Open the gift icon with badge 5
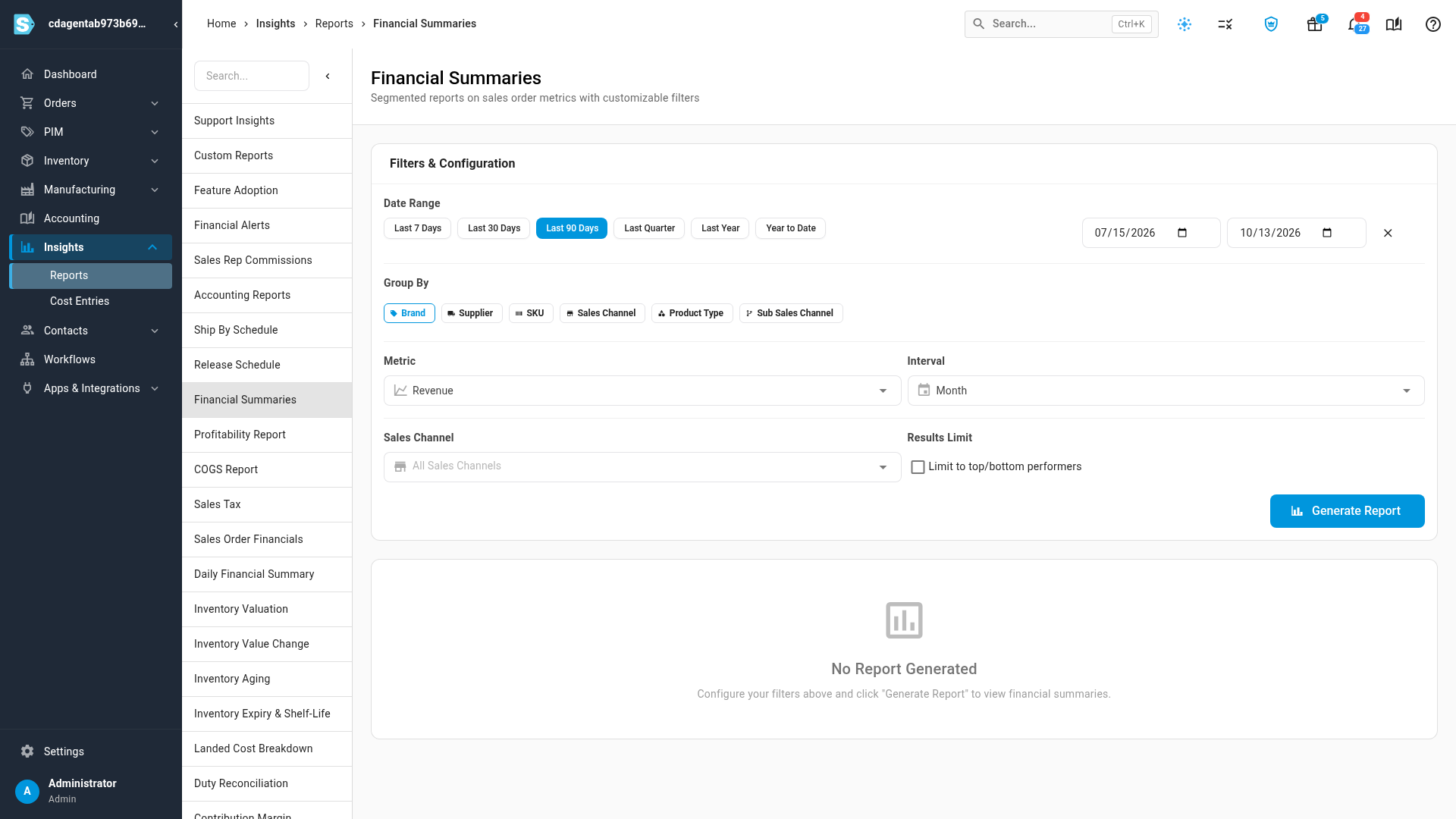1456x819 pixels. [1315, 24]
